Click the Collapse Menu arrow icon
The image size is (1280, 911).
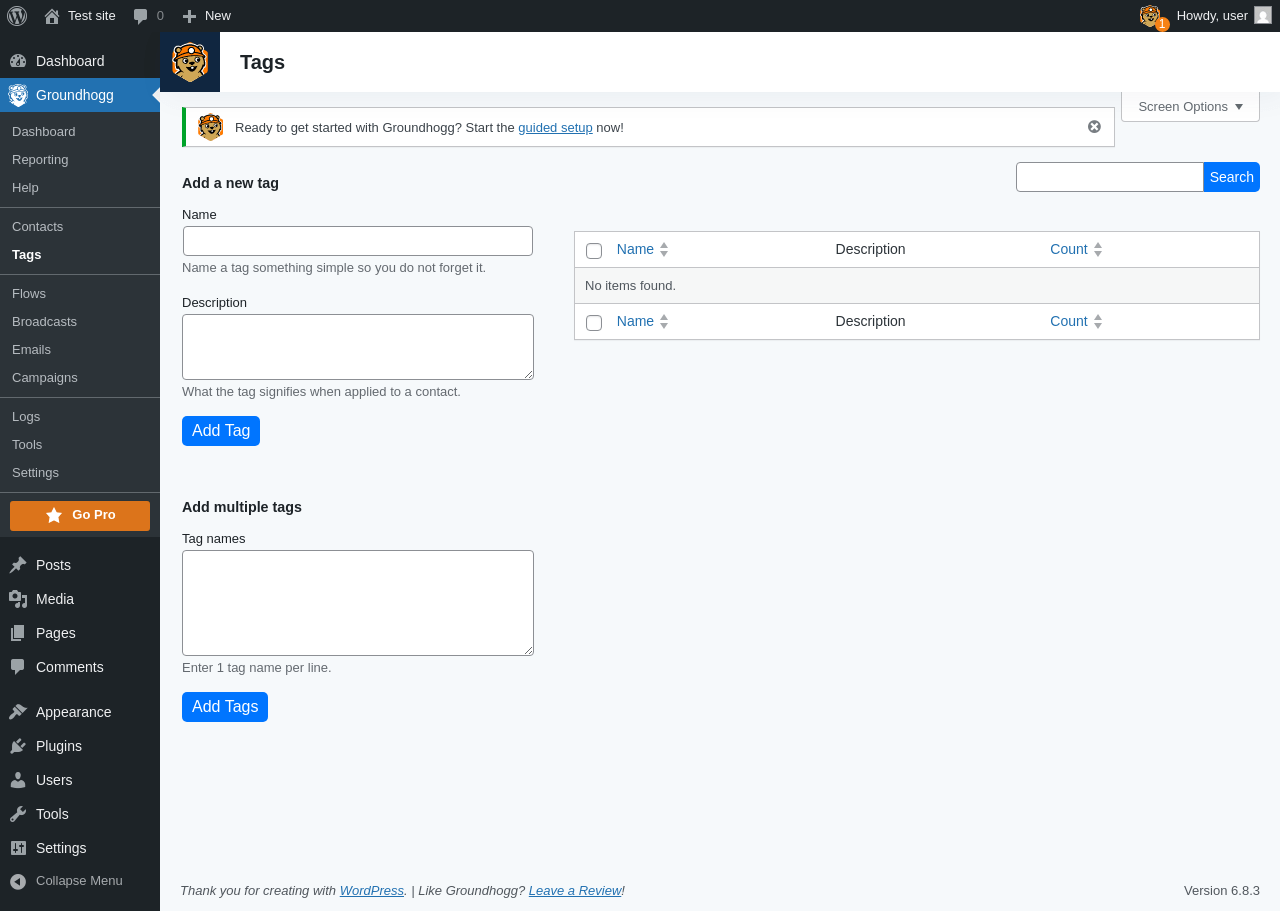[18, 881]
